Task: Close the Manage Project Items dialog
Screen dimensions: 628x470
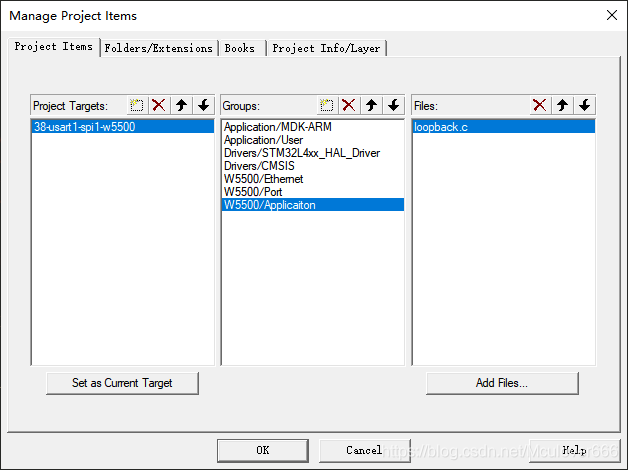Action: pos(612,16)
